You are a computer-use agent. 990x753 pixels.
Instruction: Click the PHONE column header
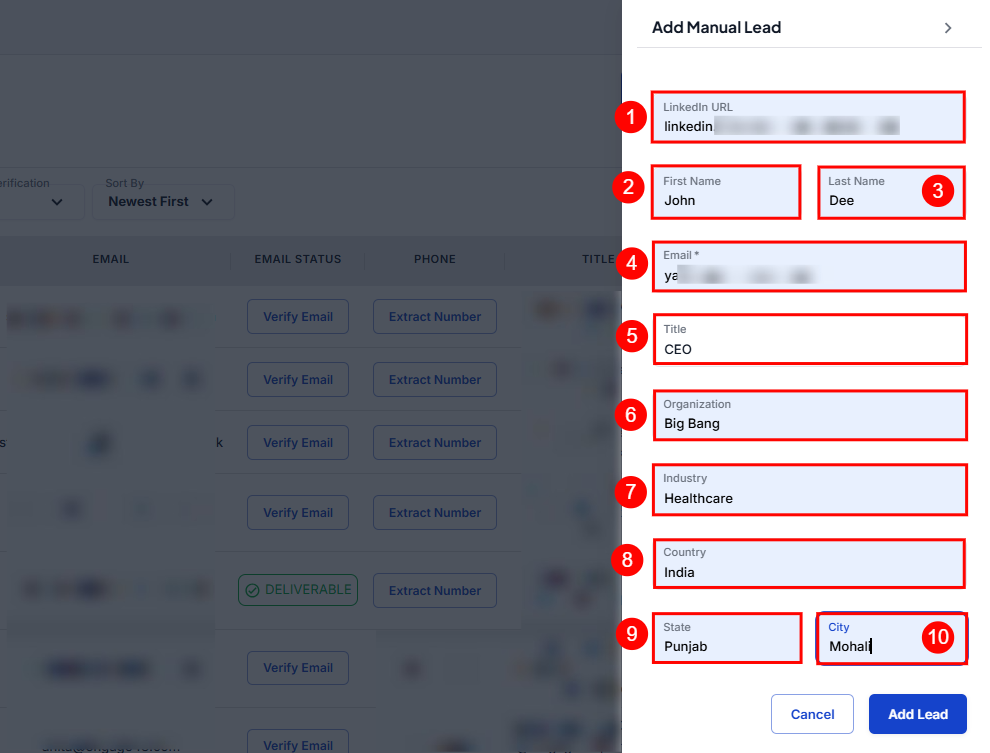(435, 259)
